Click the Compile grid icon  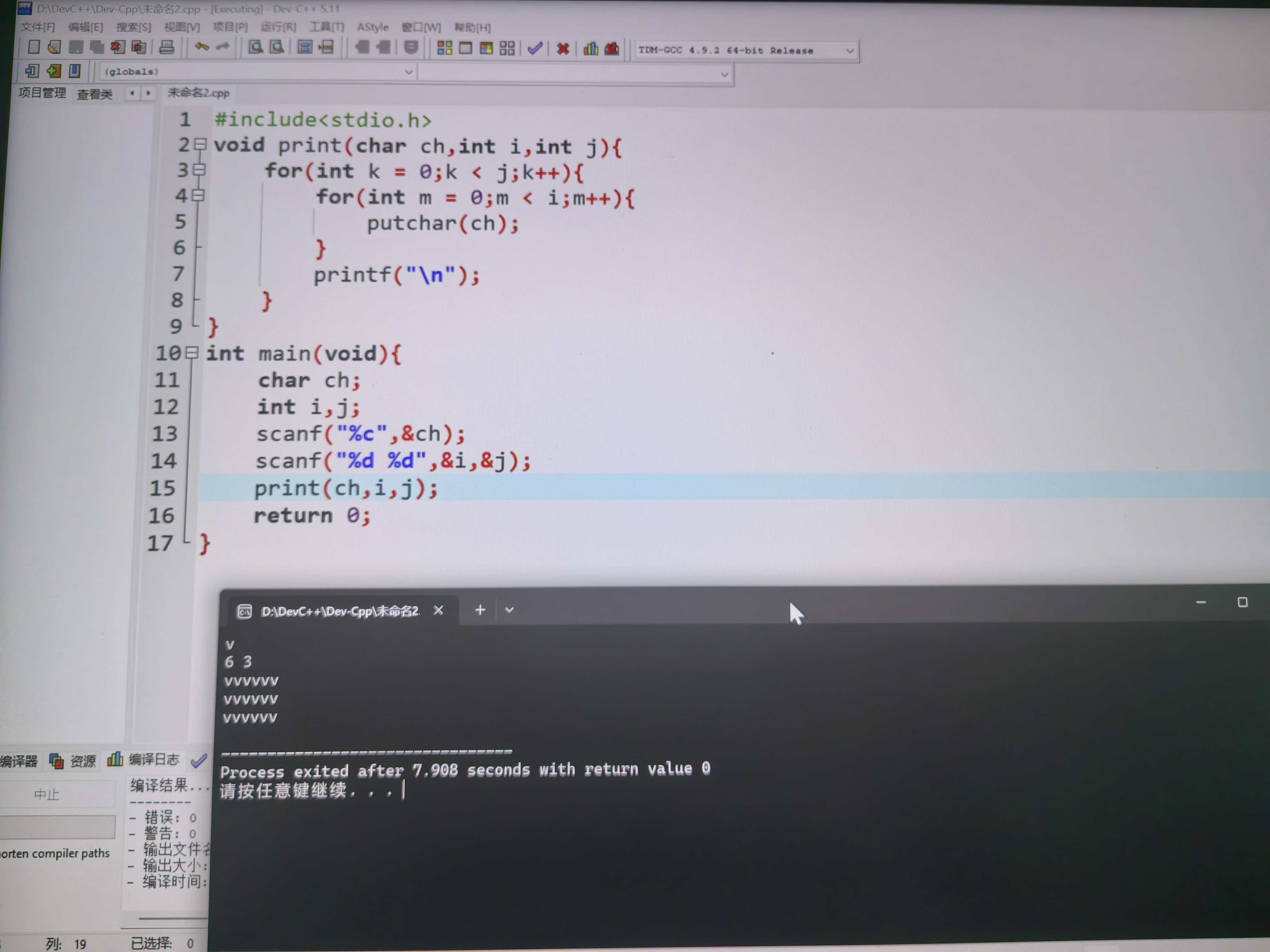click(444, 48)
